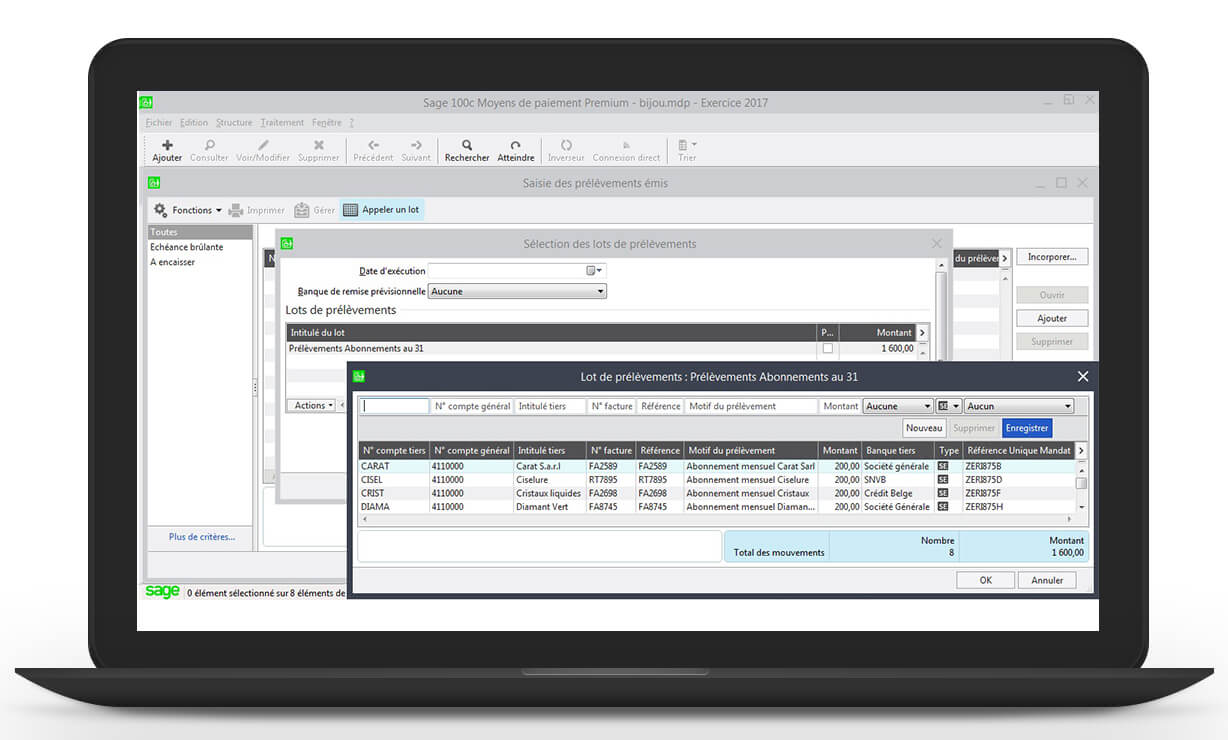This screenshot has width=1228, height=740.
Task: Open the ? help menu
Action: click(351, 123)
